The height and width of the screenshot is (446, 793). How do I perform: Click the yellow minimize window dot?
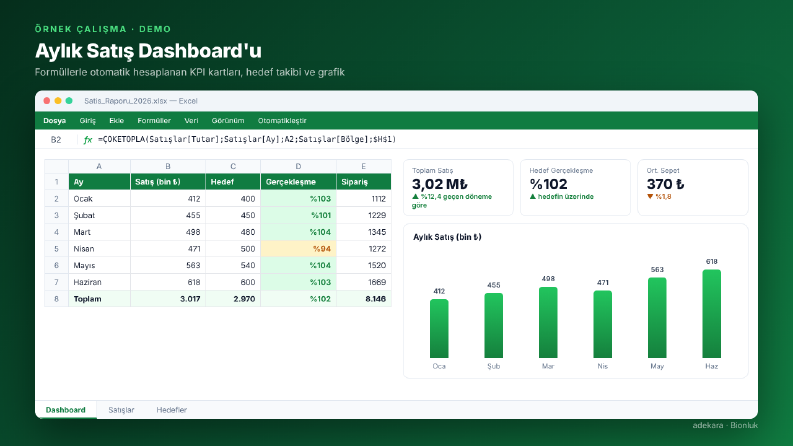(58, 101)
